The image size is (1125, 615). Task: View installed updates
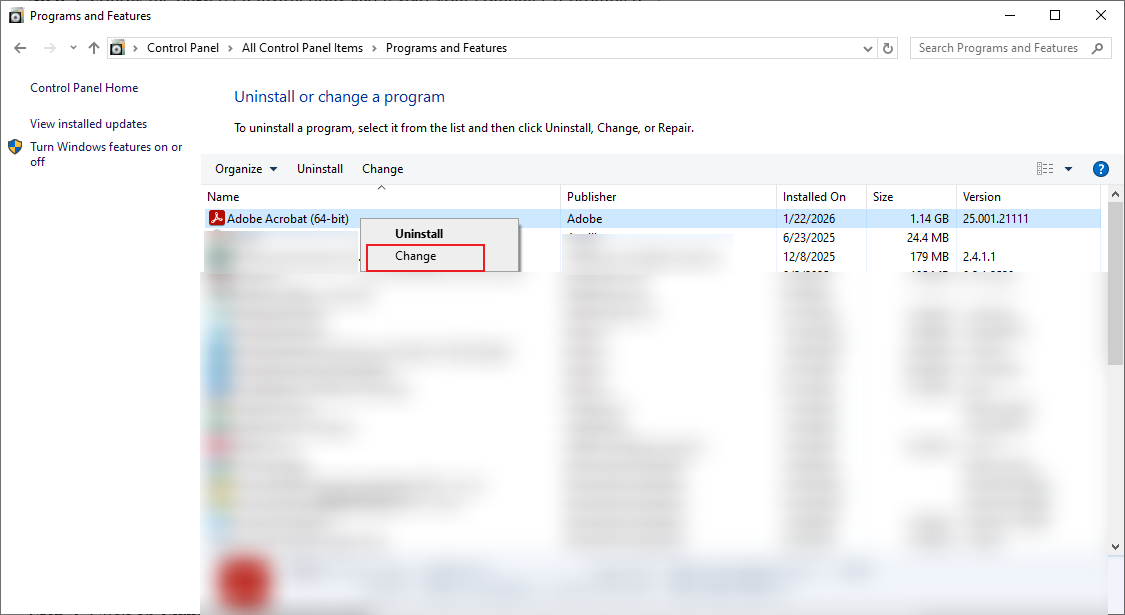click(88, 123)
